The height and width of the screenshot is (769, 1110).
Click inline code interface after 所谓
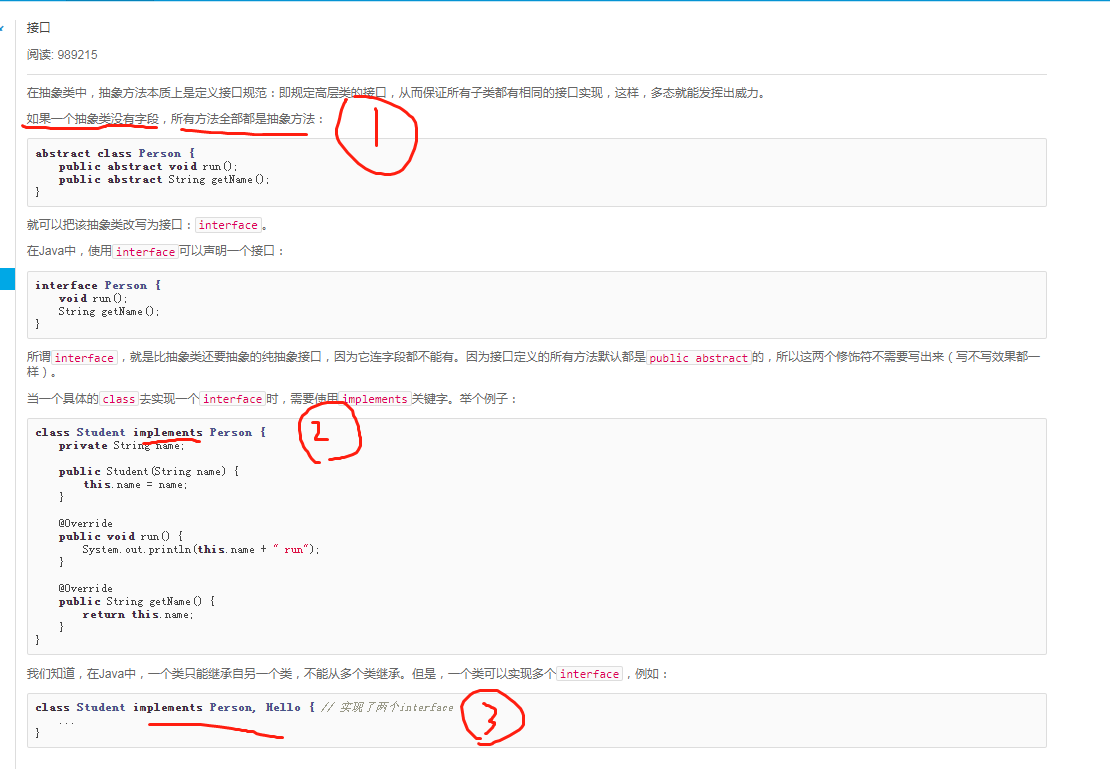tap(84, 358)
